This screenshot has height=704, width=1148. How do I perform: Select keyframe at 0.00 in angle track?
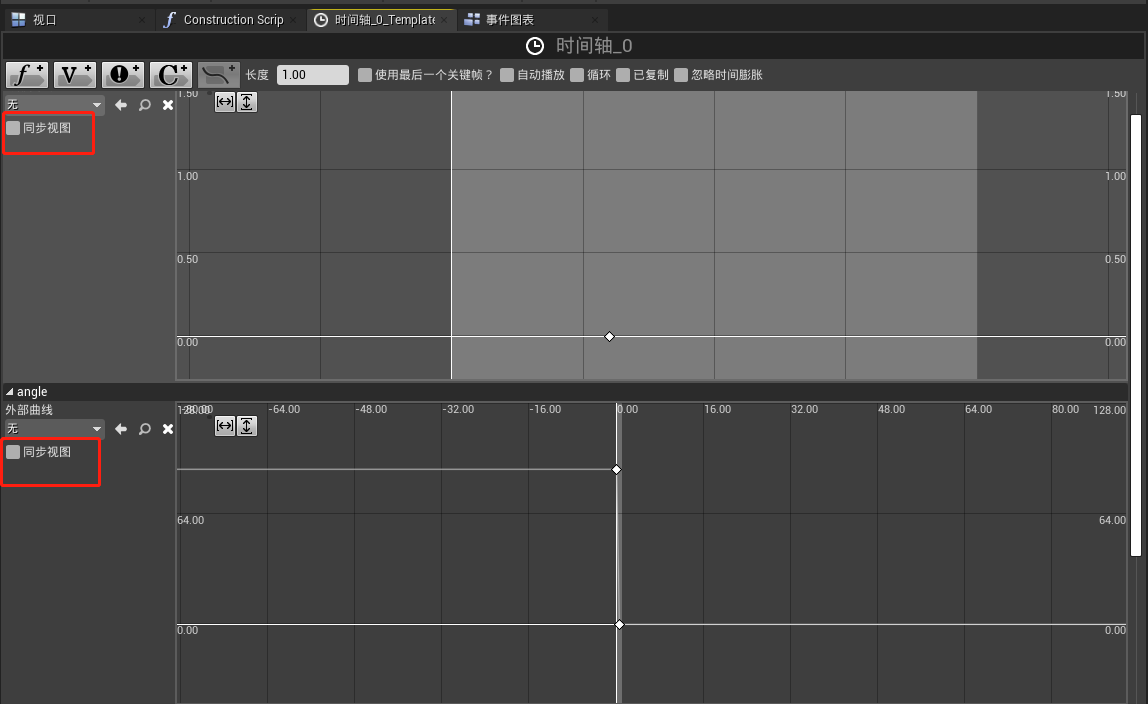click(x=619, y=624)
